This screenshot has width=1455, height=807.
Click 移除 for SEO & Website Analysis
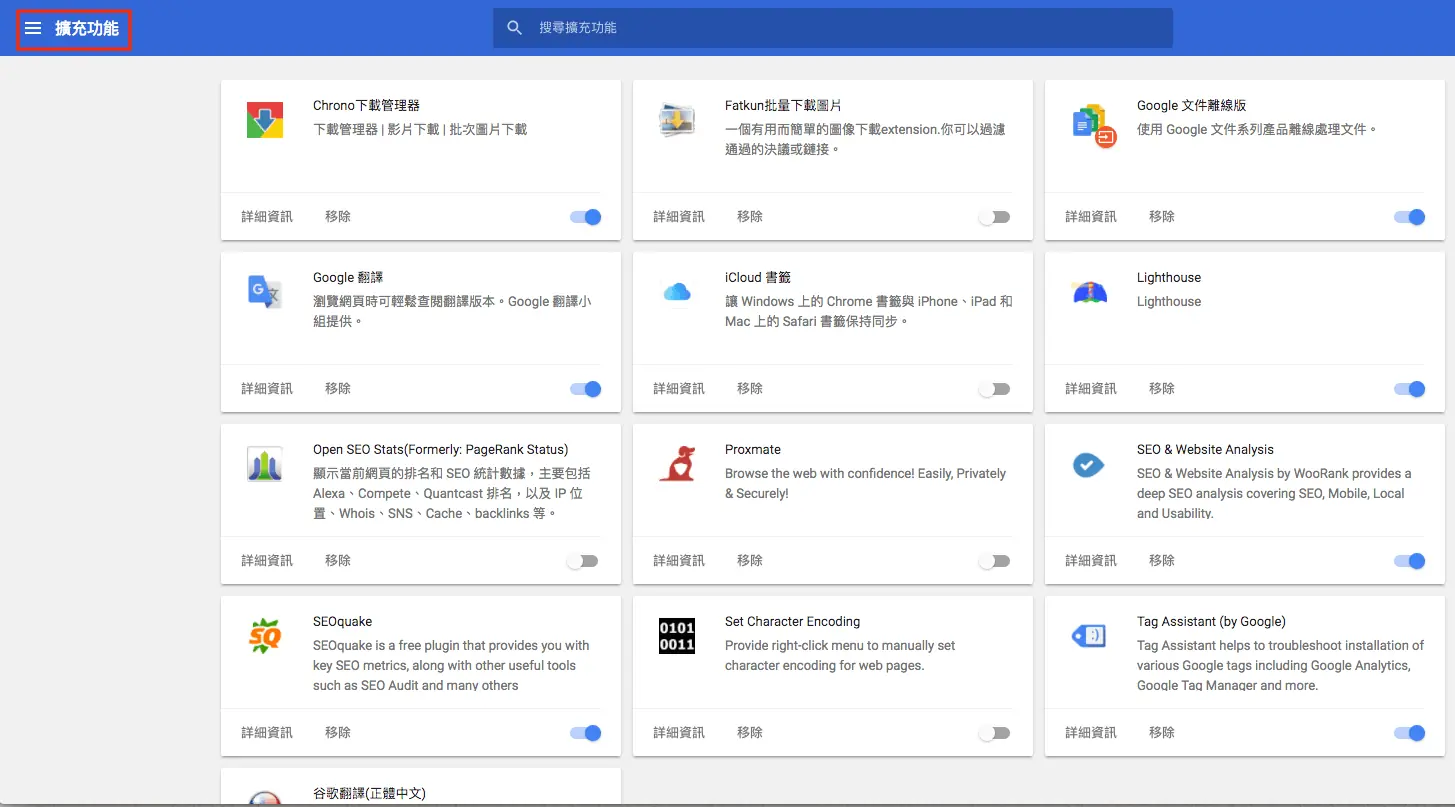click(1162, 560)
